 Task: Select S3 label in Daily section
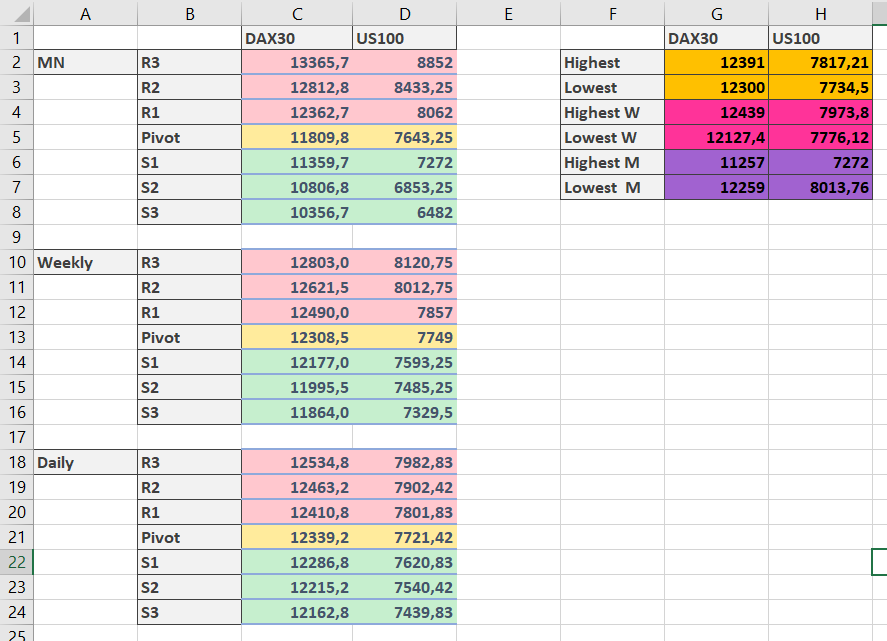pyautogui.click(x=190, y=612)
